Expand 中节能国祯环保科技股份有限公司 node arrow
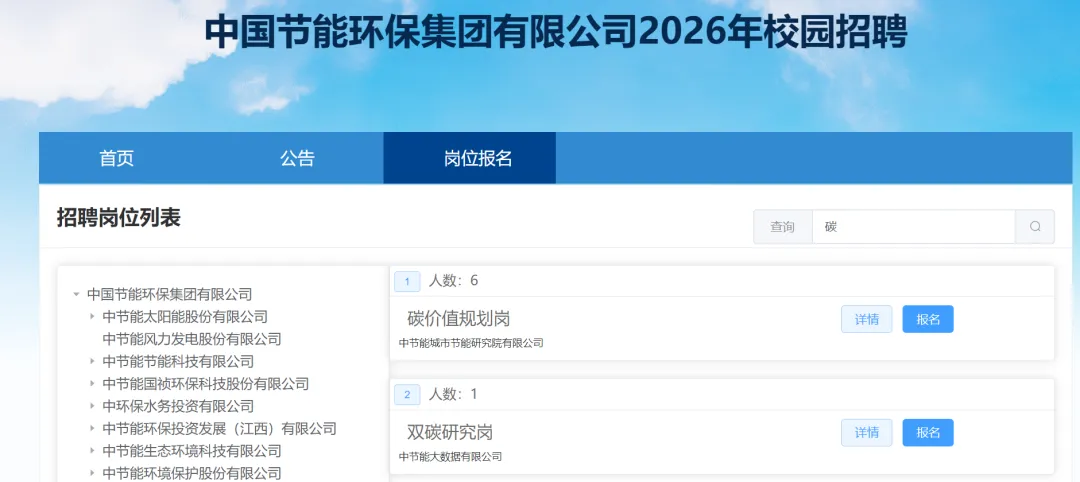Image resolution: width=1080 pixels, height=482 pixels. (x=92, y=384)
